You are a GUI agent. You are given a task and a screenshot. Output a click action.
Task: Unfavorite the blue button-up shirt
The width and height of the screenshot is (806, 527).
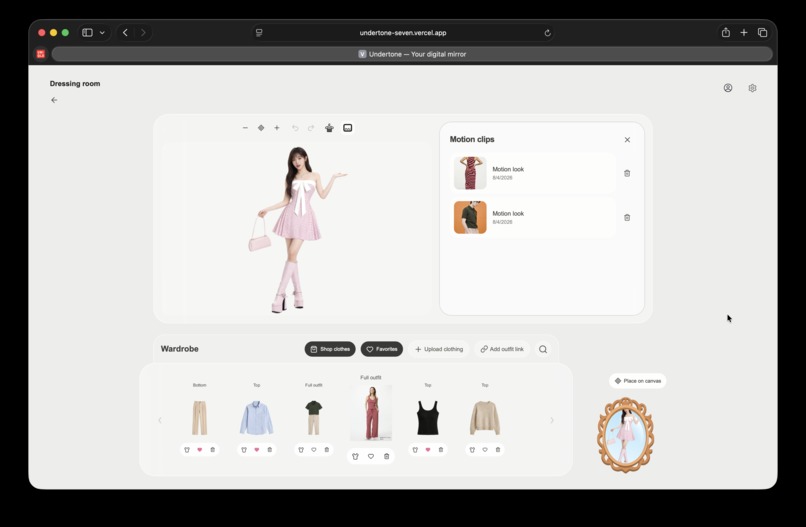tap(257, 450)
